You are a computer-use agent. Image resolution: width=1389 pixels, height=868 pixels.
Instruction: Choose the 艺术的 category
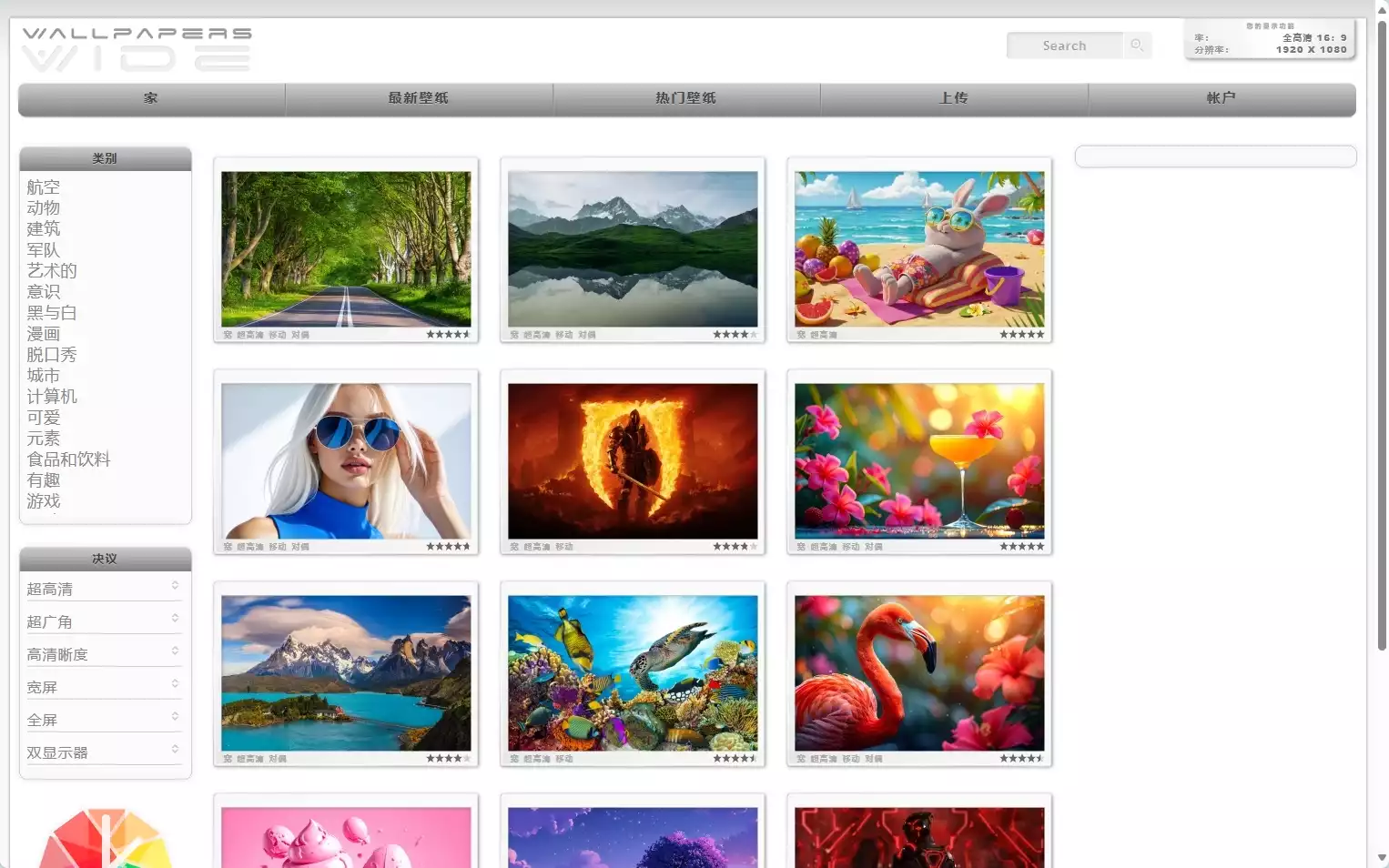[52, 271]
